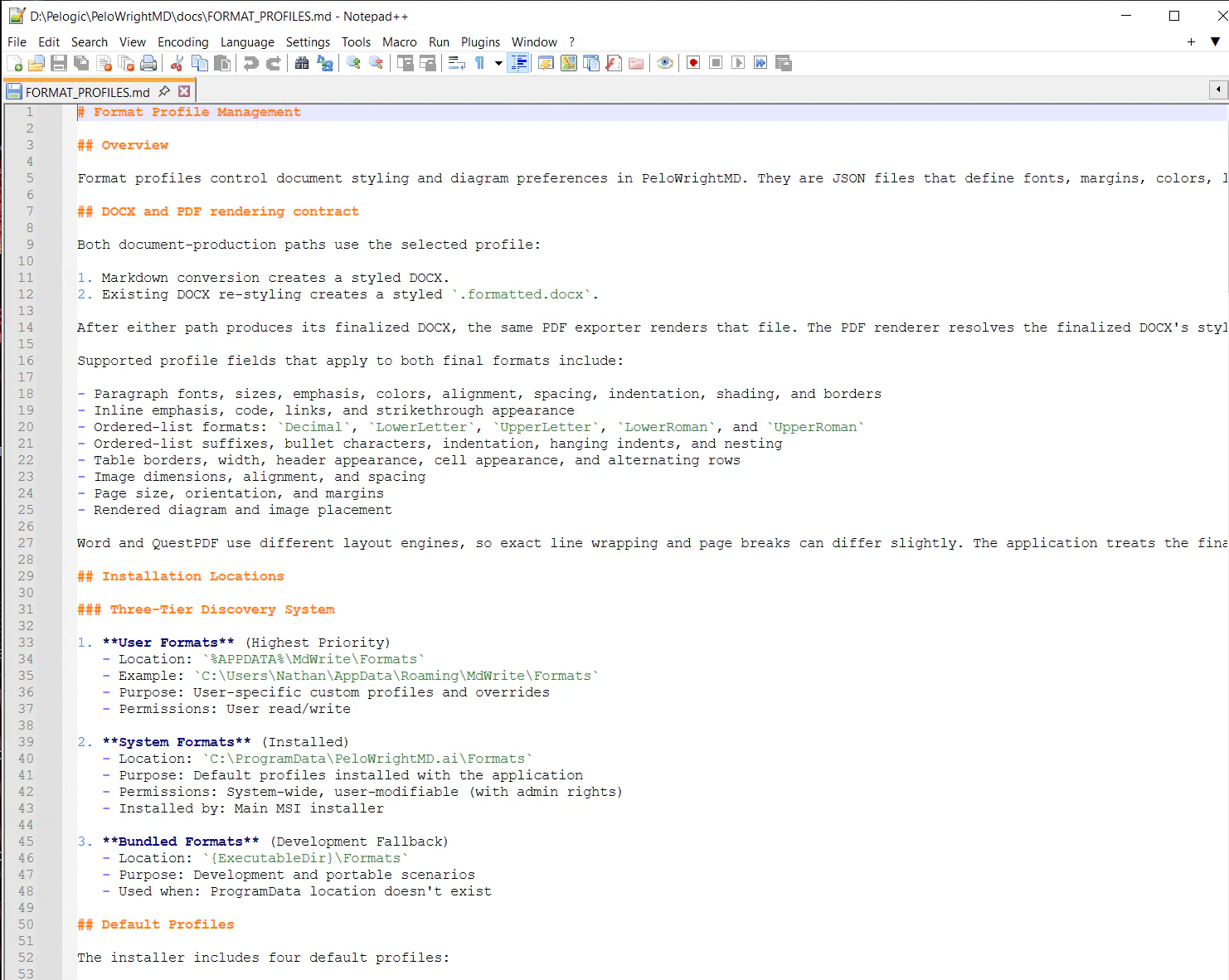
Task: Select the FORMAT_PROFILES.md tab
Action: [x=88, y=92]
